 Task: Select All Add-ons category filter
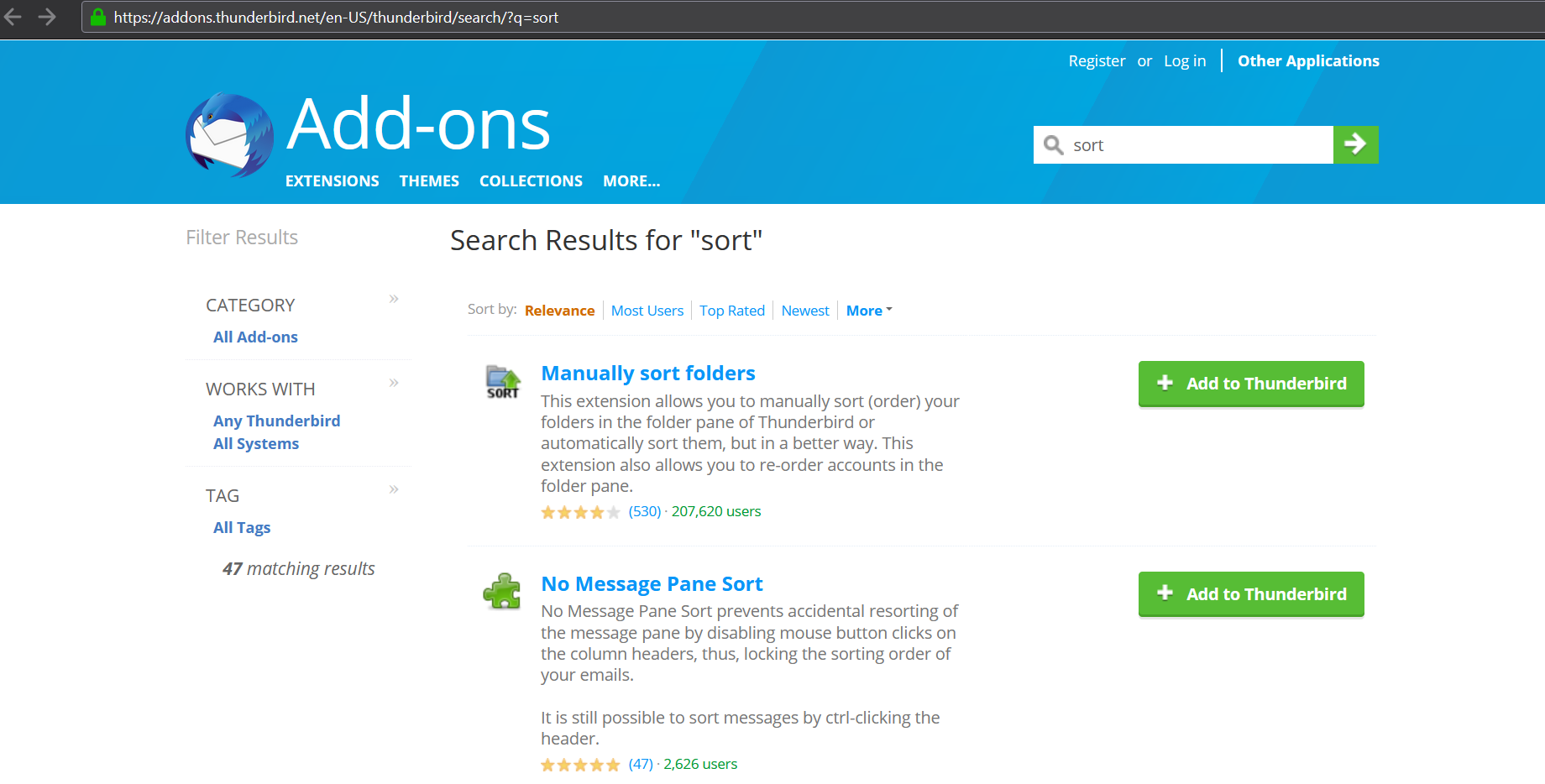pos(255,337)
